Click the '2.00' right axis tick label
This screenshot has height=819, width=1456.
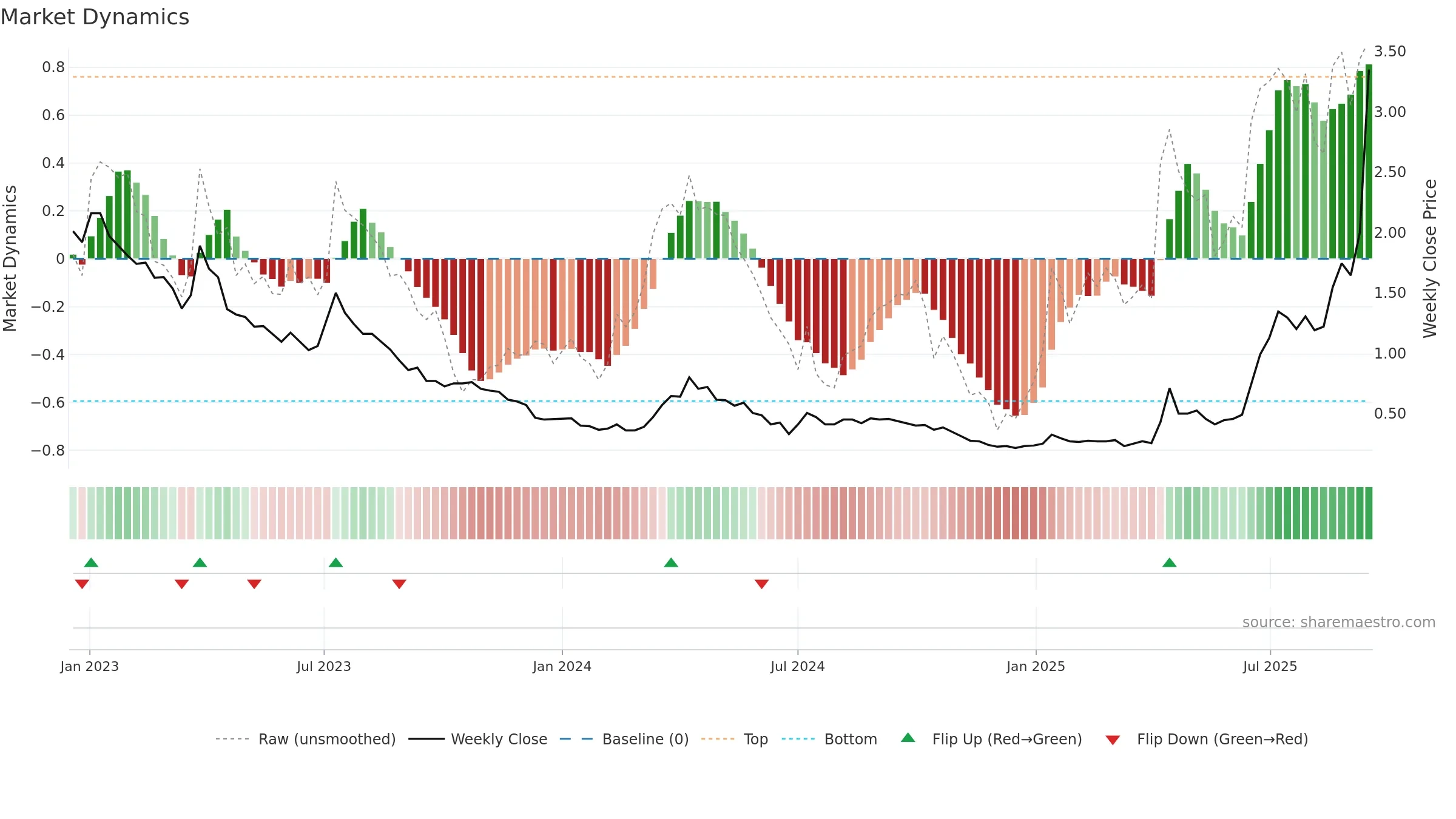[1390, 233]
